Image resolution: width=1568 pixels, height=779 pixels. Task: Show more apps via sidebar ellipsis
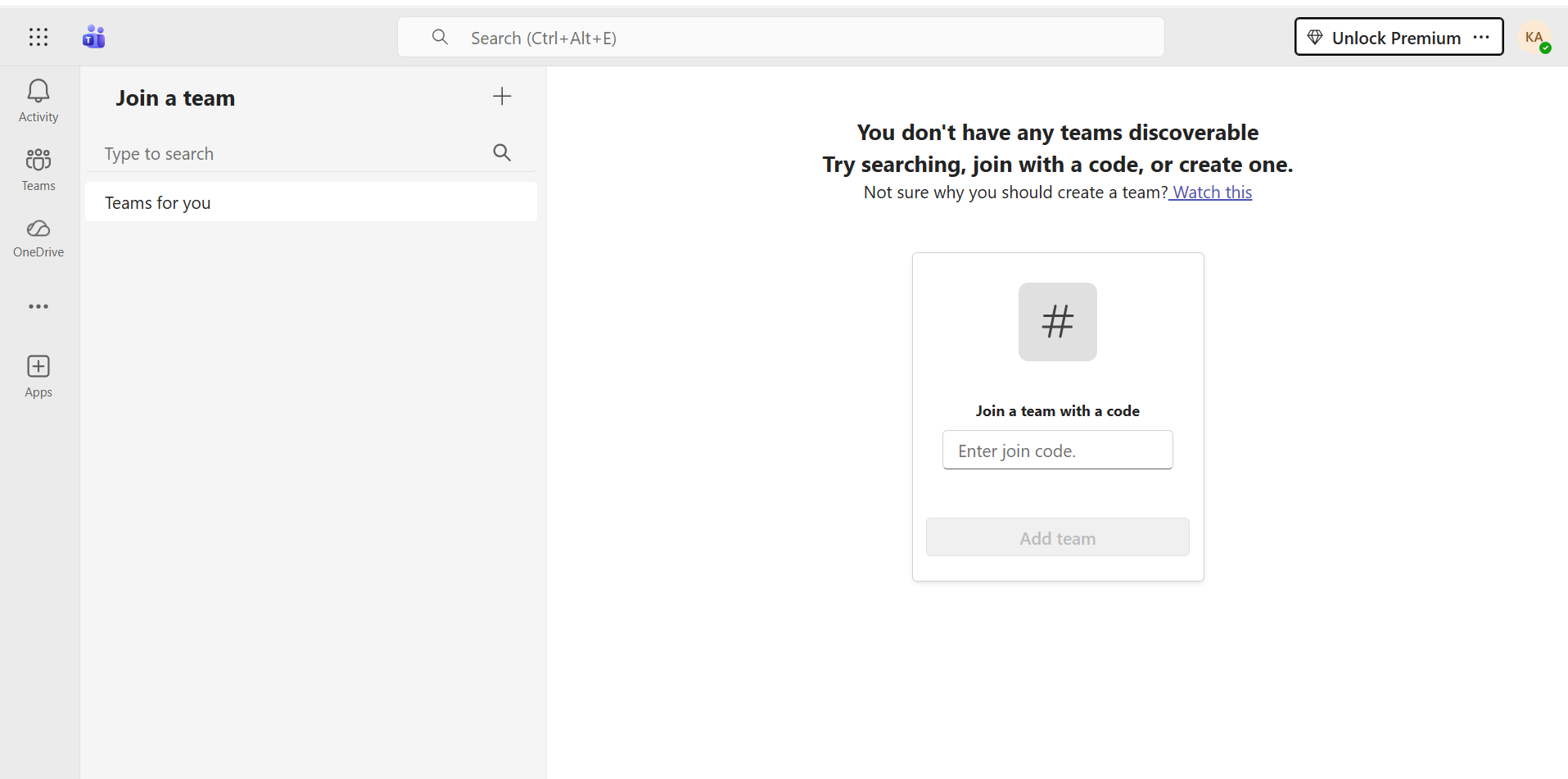pos(38,306)
